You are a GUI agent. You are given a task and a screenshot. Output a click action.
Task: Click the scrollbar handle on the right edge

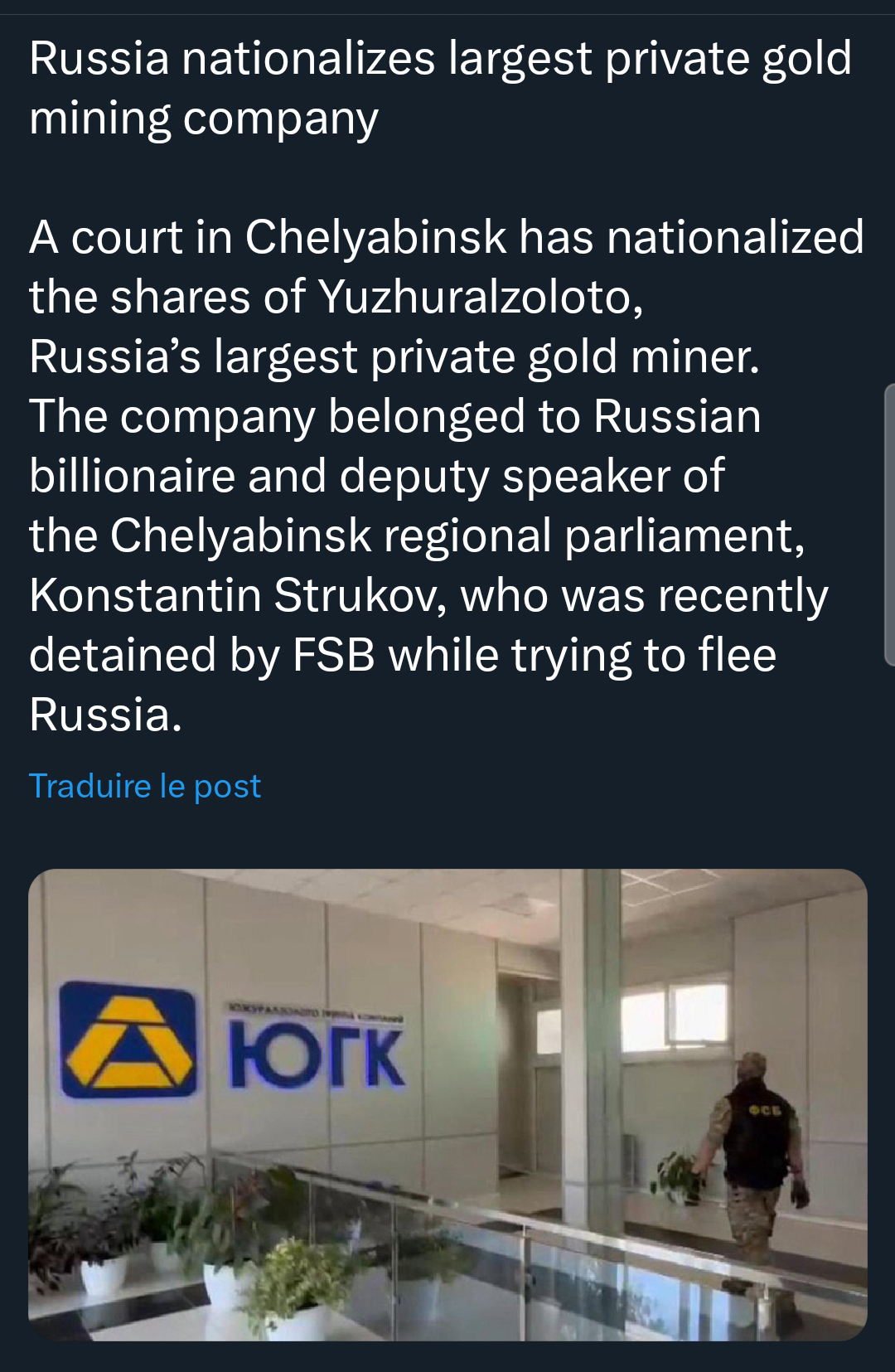(890, 531)
